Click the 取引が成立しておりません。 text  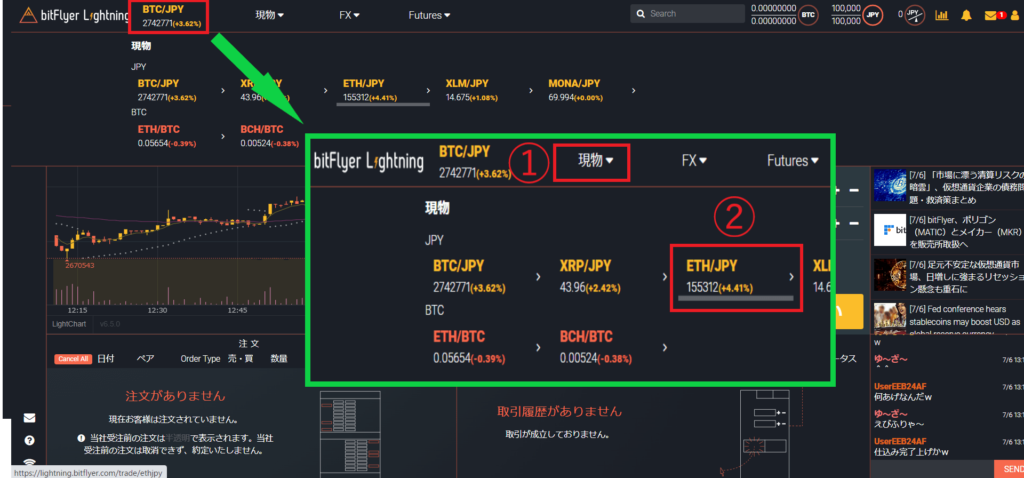(x=558, y=434)
